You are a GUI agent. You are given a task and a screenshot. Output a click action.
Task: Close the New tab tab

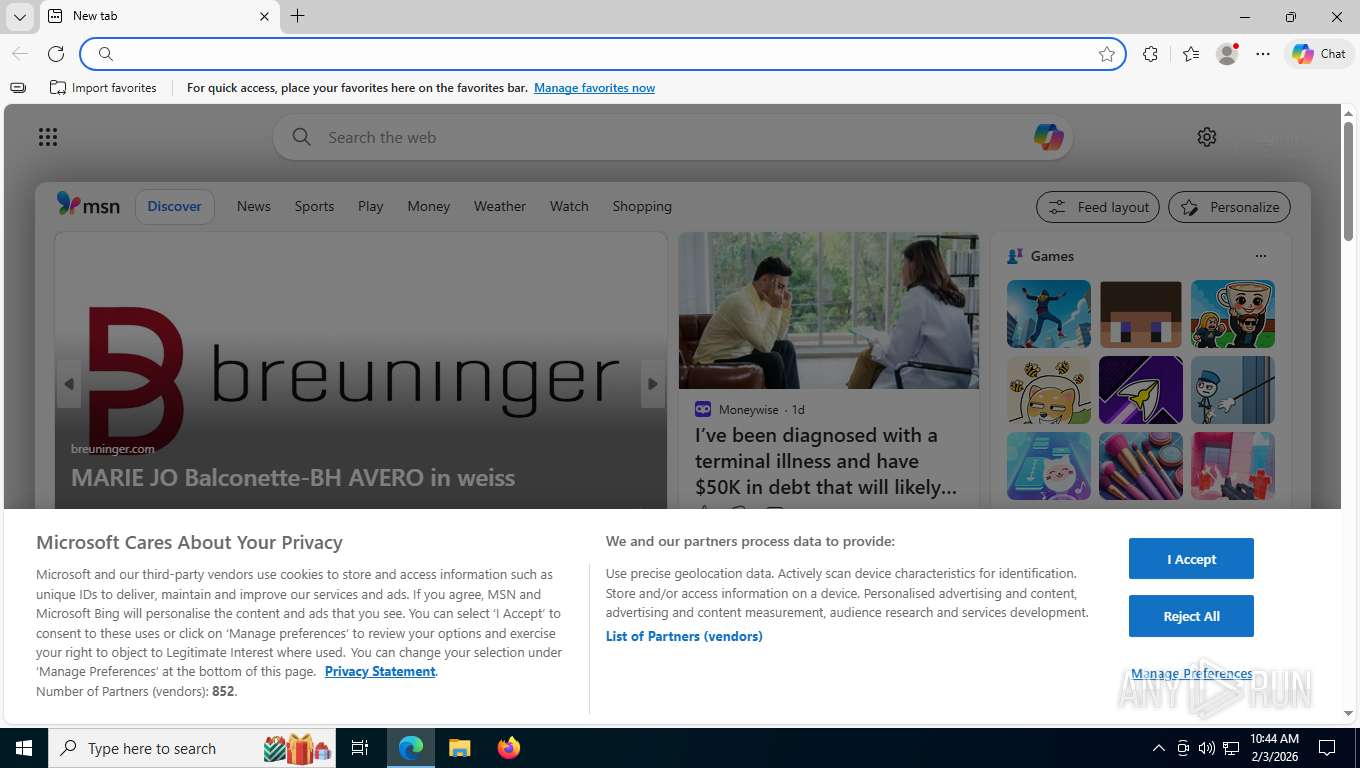point(264,16)
